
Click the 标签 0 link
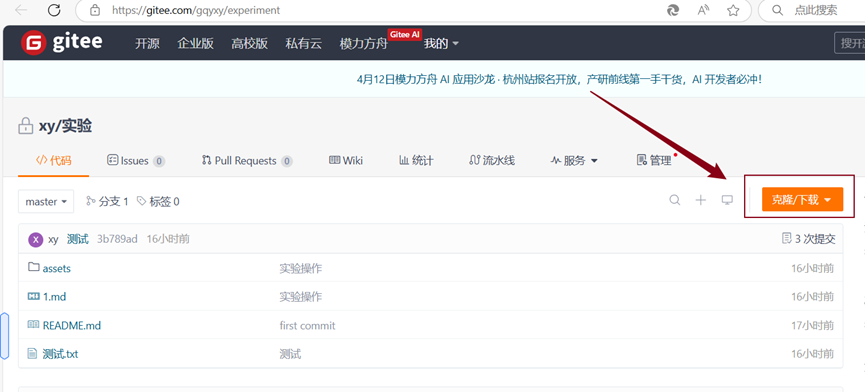(x=158, y=202)
